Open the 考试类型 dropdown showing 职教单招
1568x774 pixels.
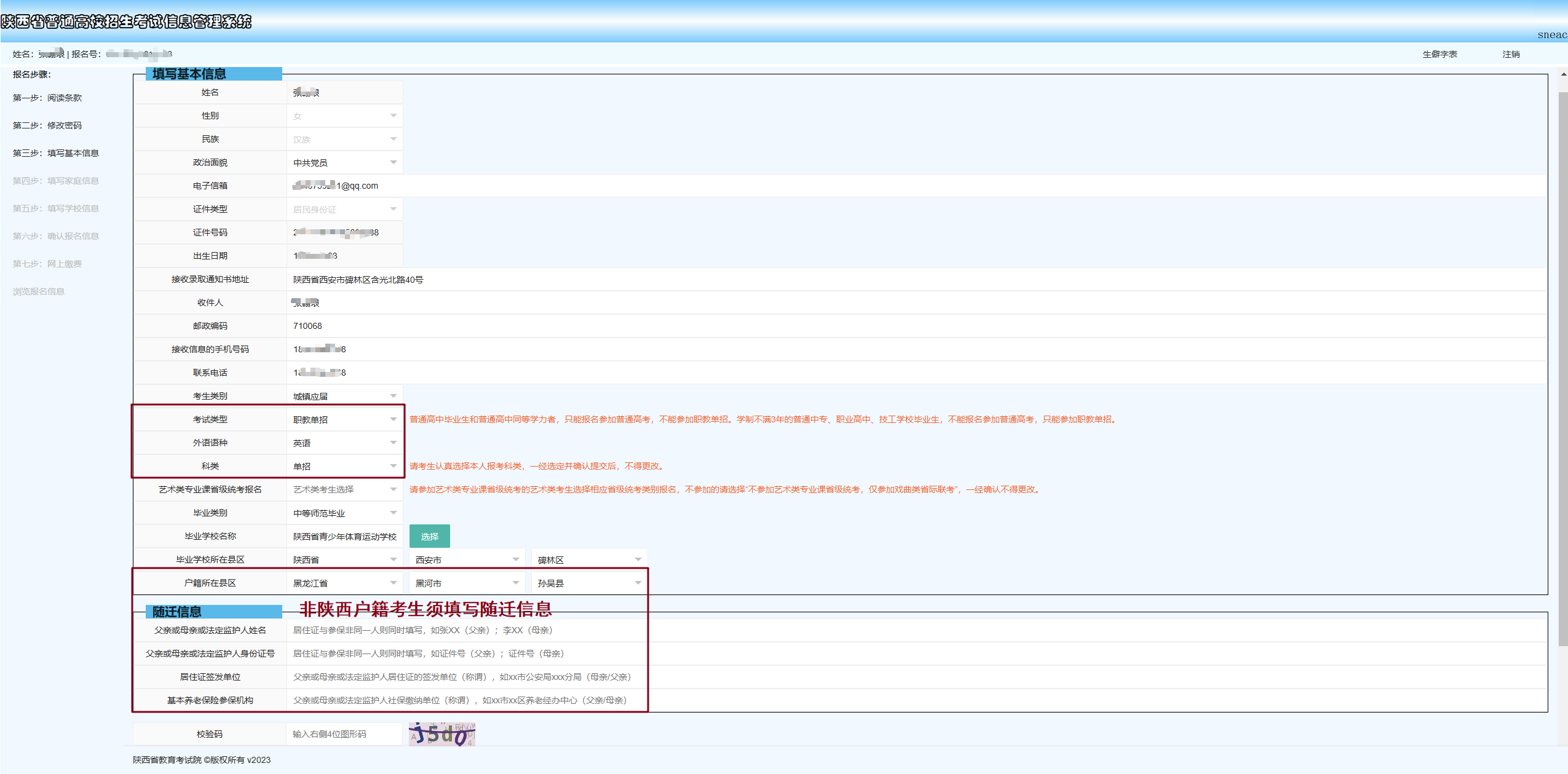tap(344, 420)
